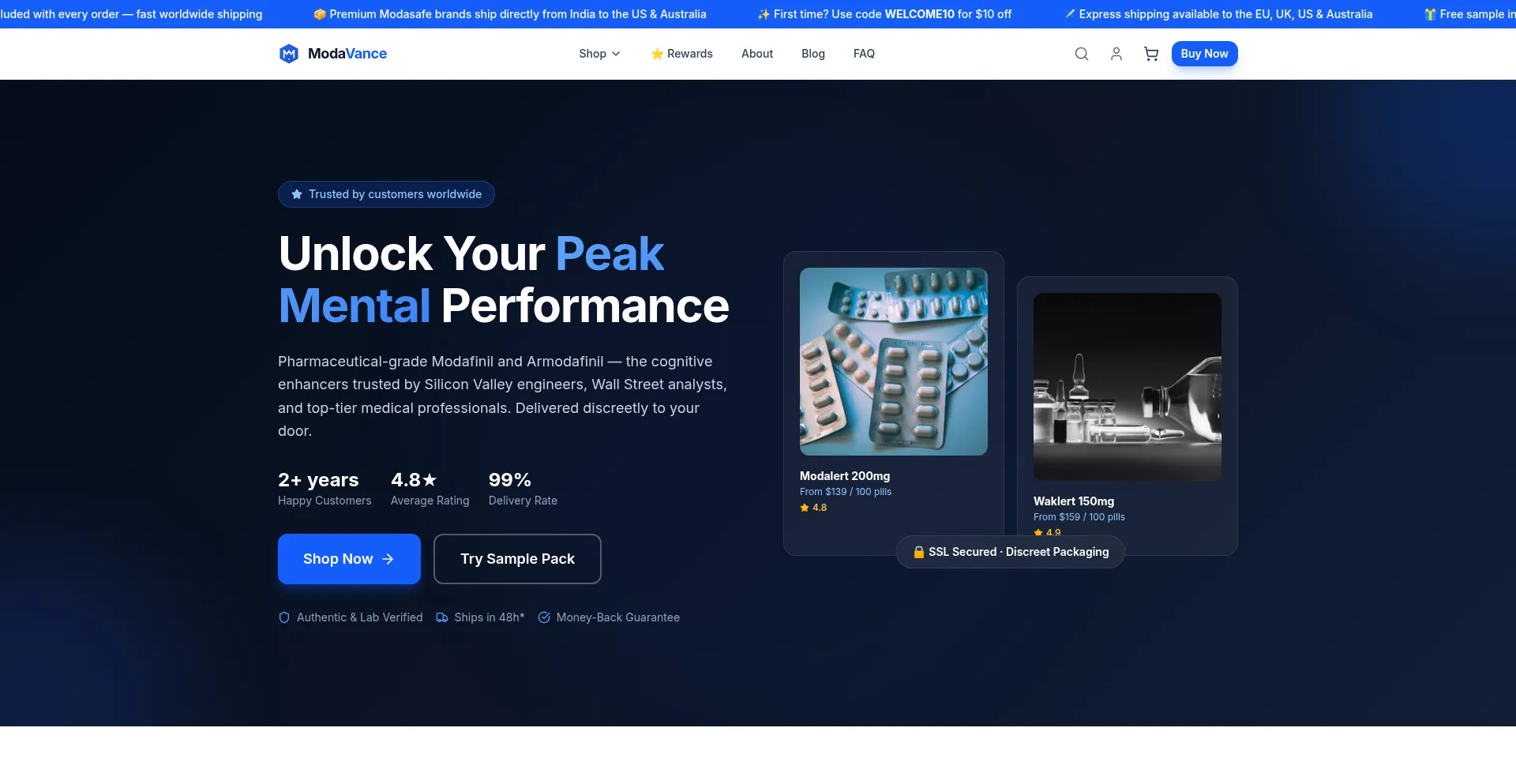Click the Premium Modasafe brands banner text

click(x=510, y=14)
